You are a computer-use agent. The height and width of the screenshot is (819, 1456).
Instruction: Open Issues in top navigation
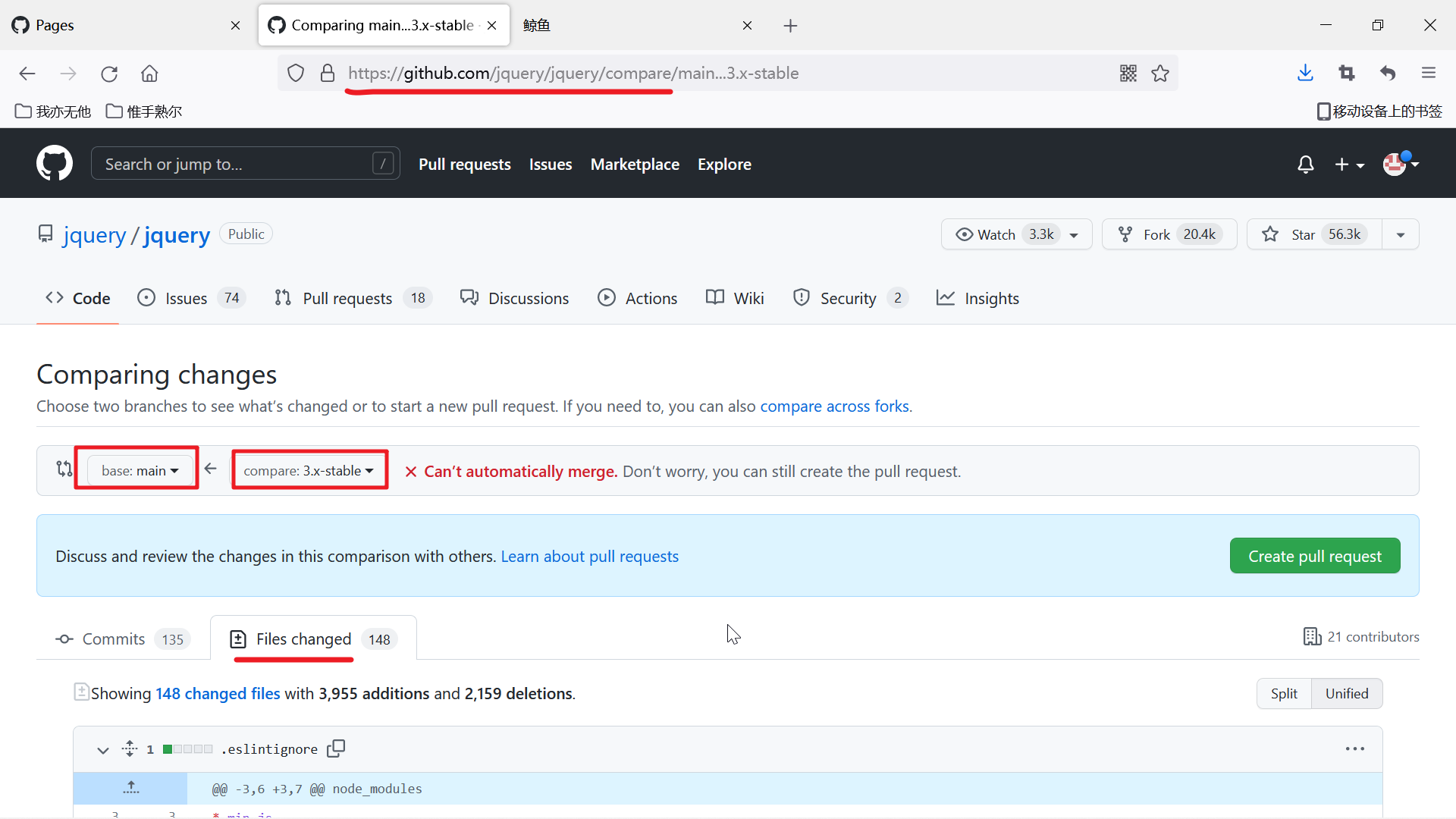551,165
